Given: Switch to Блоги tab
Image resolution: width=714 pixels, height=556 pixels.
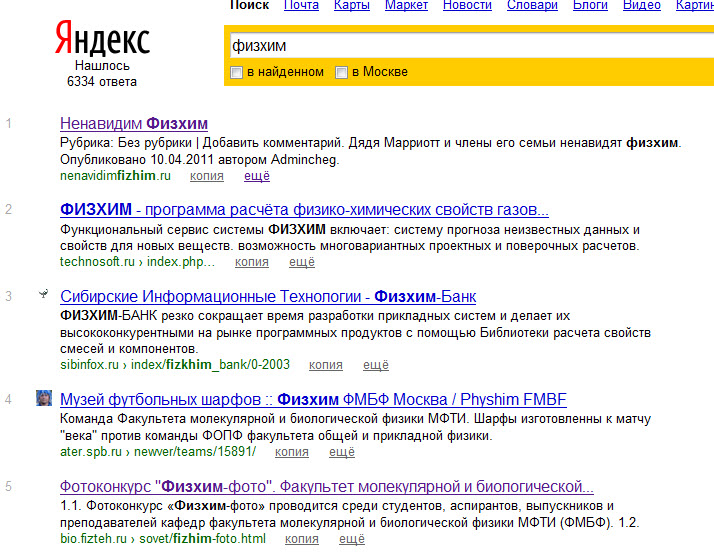Looking at the screenshot, I should pyautogui.click(x=590, y=5).
